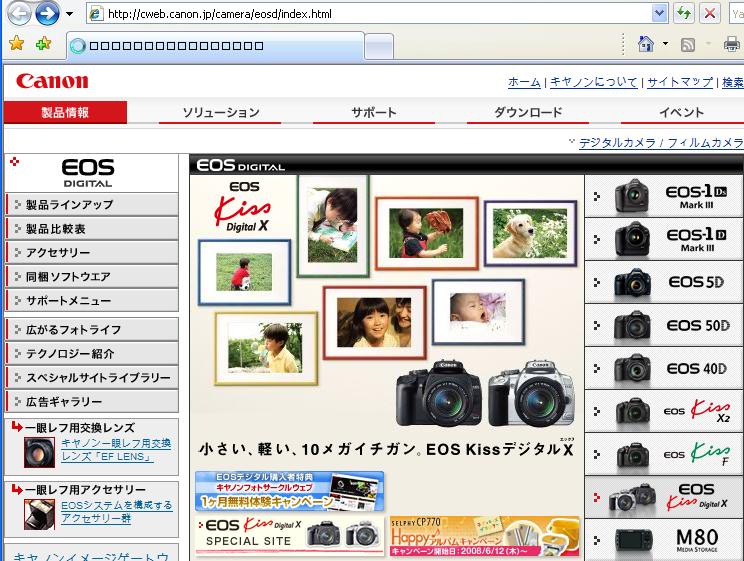Open the ホーム link
Viewport: 744px width, 561px height.
(524, 82)
